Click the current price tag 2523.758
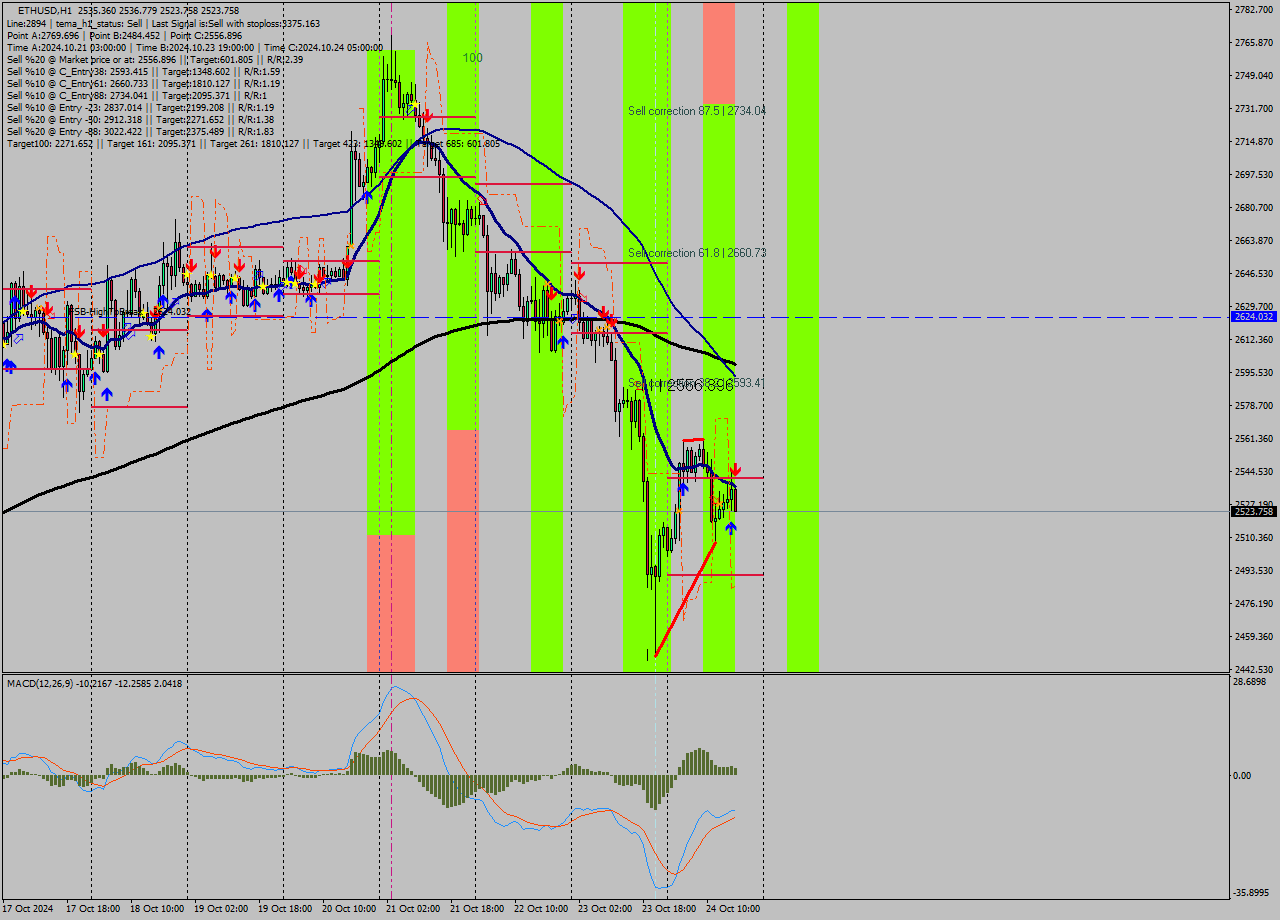The height and width of the screenshot is (920, 1280). tap(1253, 511)
